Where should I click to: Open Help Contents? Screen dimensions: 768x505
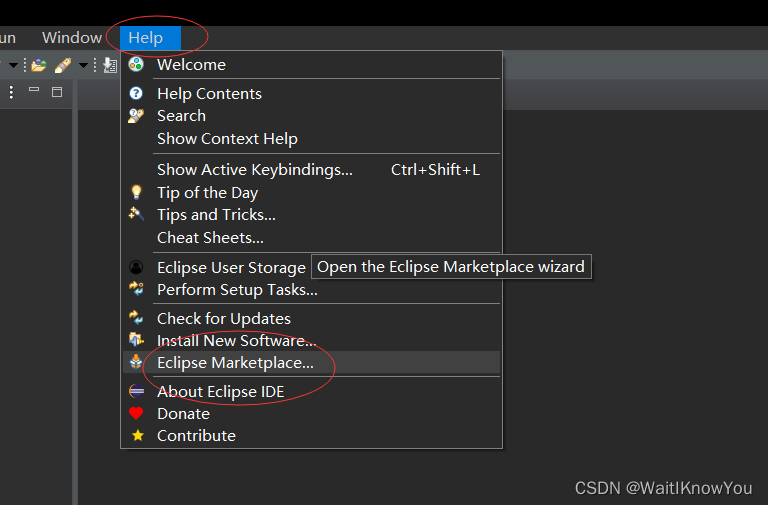pos(312,93)
